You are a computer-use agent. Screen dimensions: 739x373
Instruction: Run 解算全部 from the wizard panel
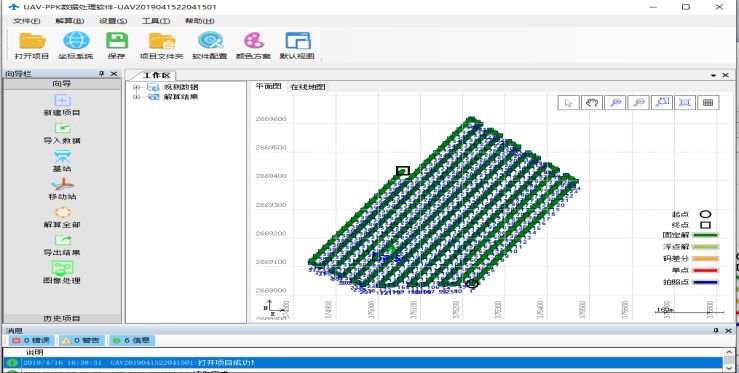[62, 217]
